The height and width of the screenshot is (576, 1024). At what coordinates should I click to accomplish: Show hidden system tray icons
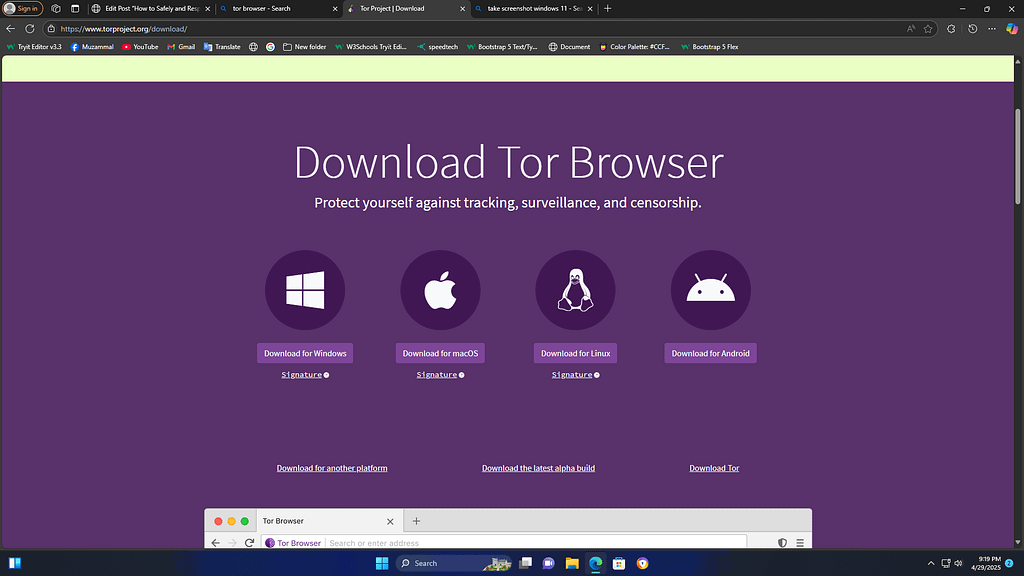click(x=931, y=563)
